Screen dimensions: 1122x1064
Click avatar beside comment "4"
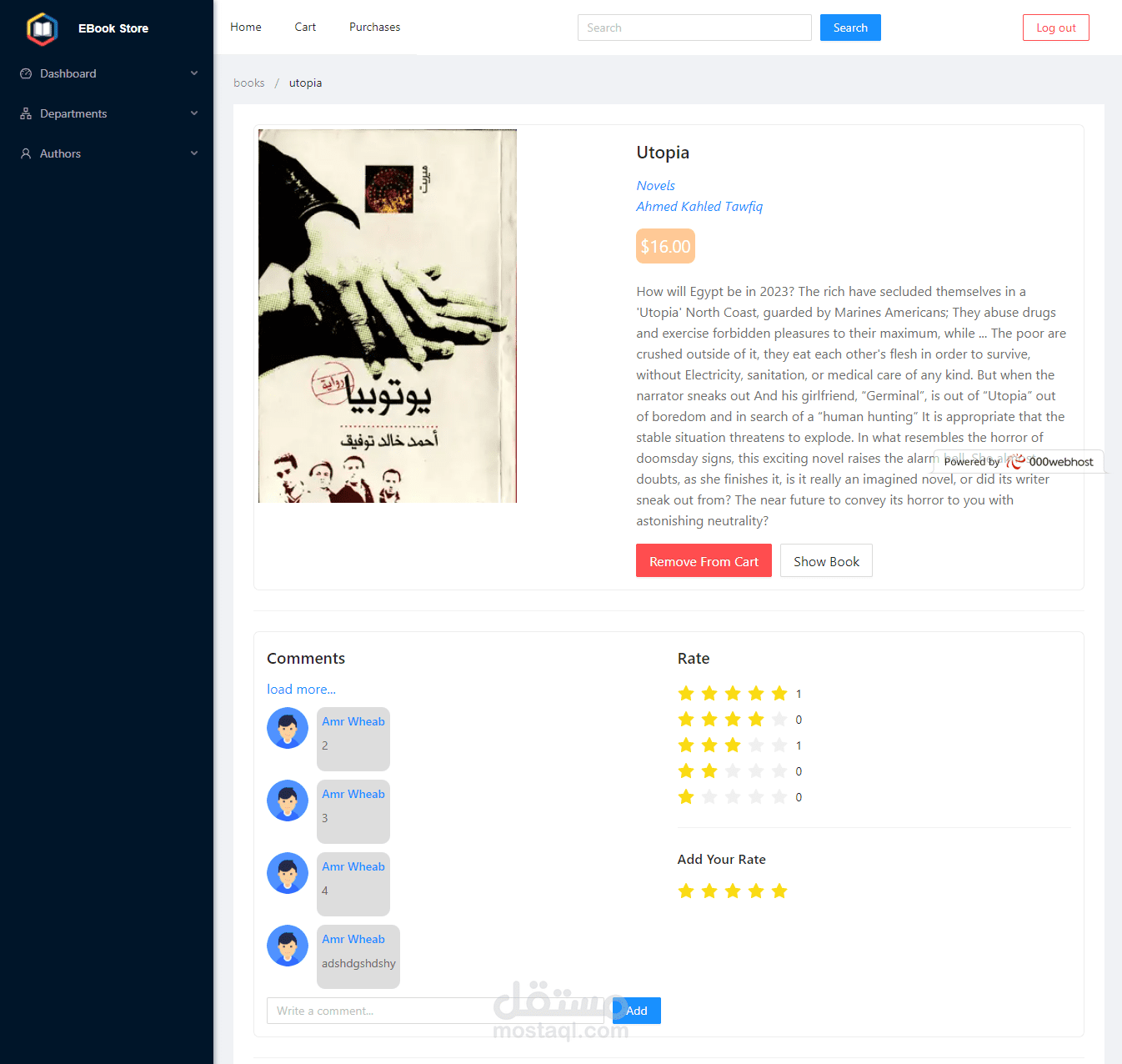pos(288,873)
